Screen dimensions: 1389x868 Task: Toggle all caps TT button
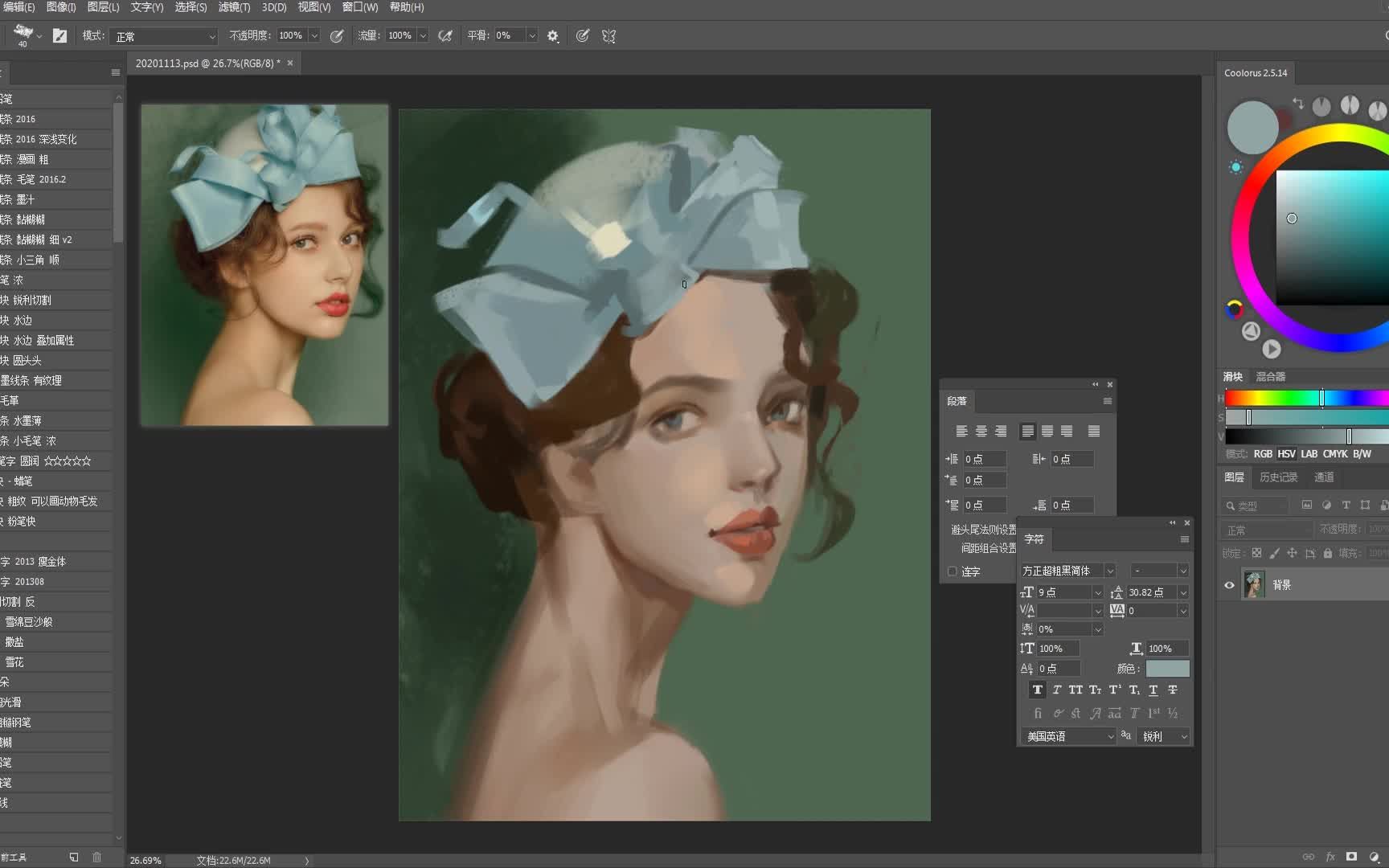1076,690
